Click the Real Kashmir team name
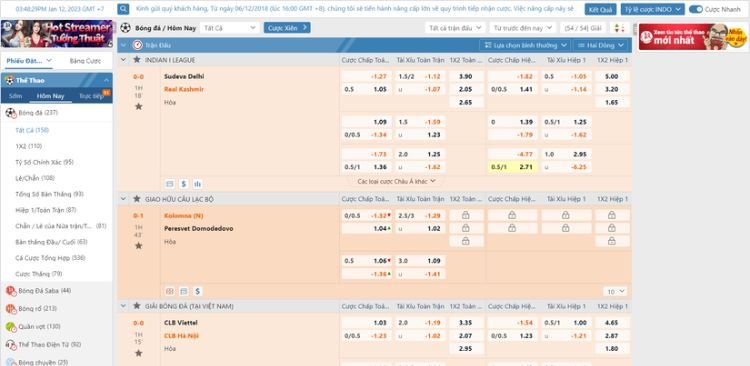This screenshot has height=366, width=750. 184,89
